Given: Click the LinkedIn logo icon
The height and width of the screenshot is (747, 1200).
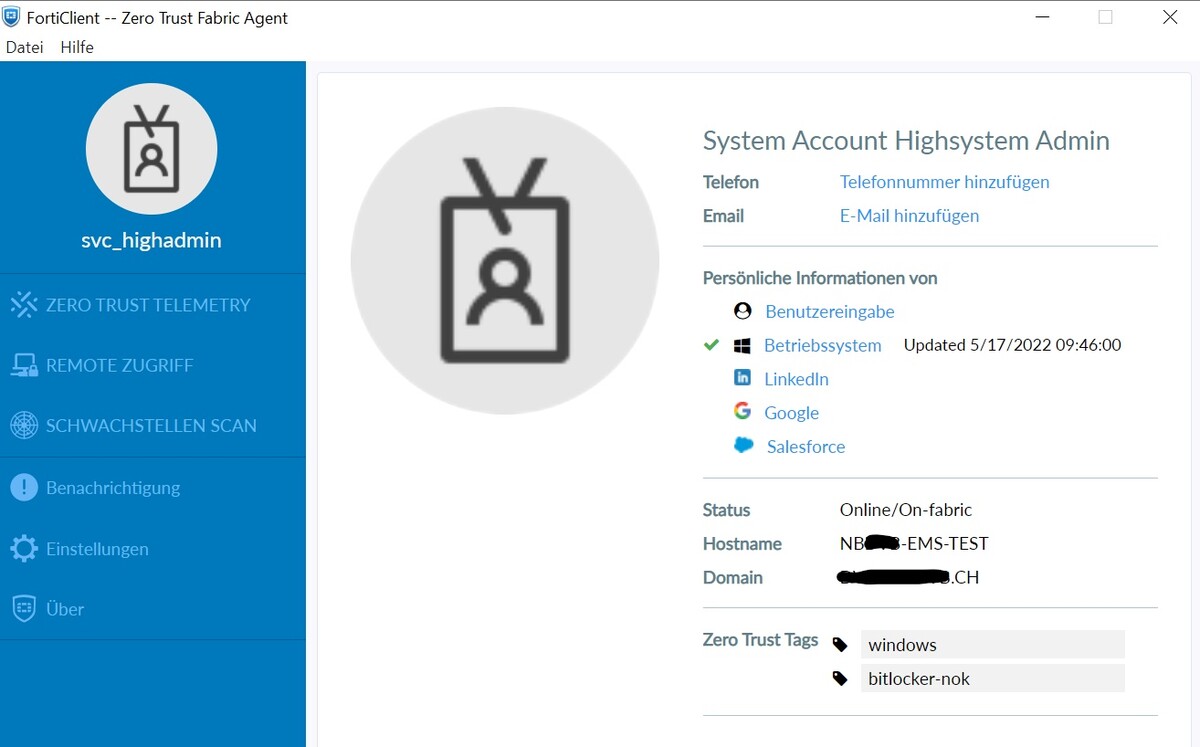Looking at the screenshot, I should [742, 378].
